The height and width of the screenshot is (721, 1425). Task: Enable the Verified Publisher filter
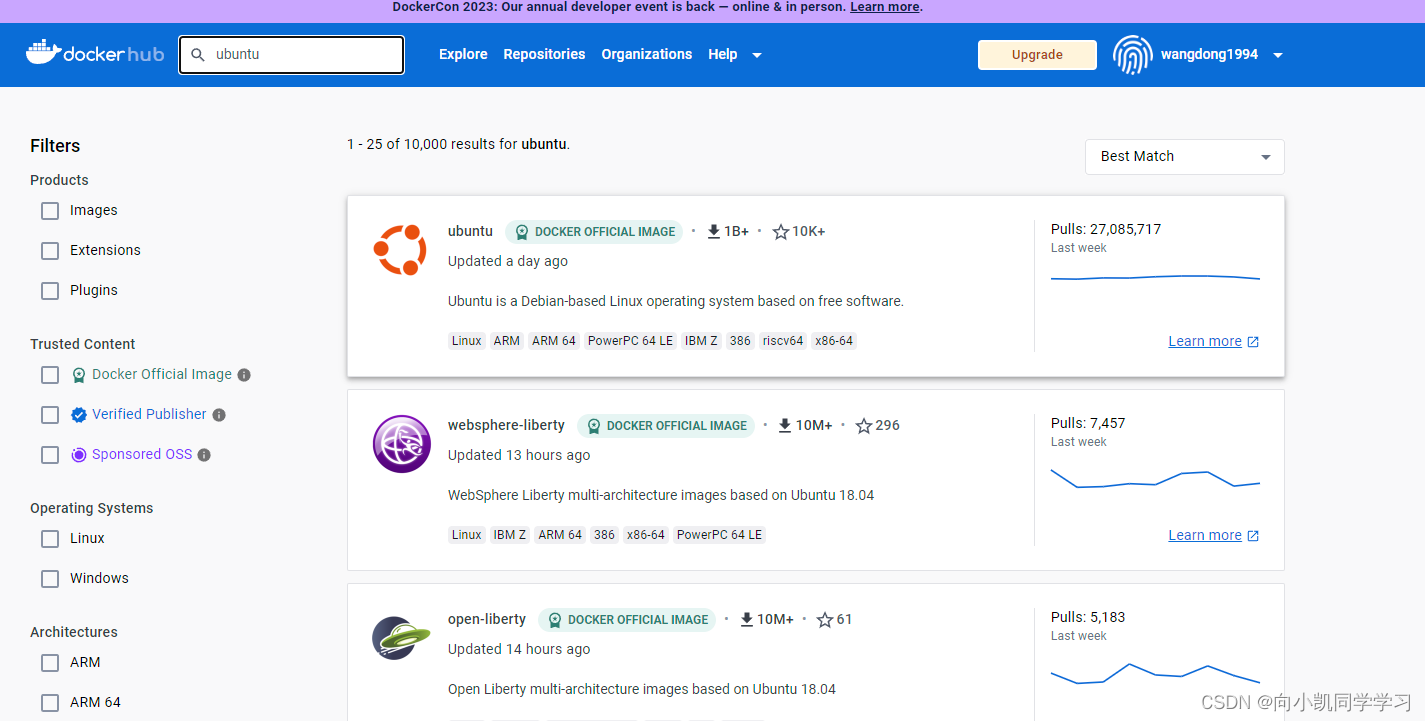click(x=50, y=415)
